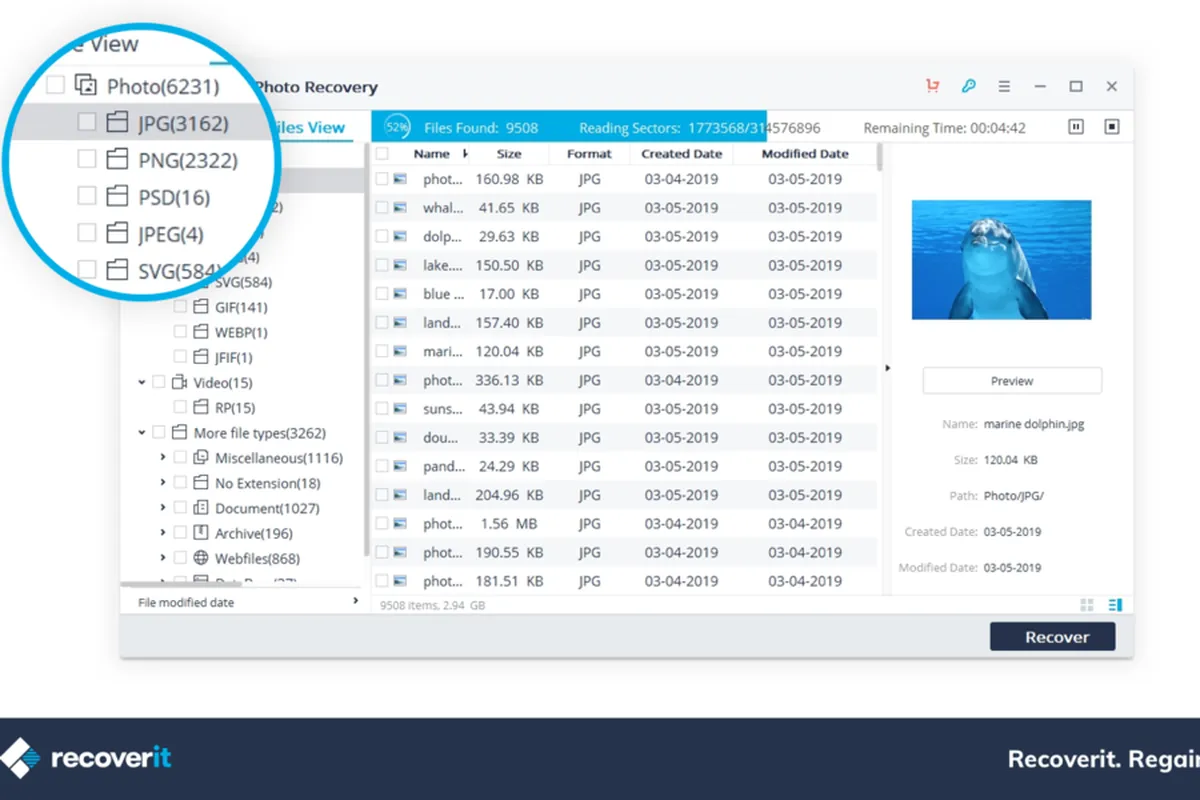Tick the Video(15) checkbox
Screen dimensions: 1200x800
159,383
